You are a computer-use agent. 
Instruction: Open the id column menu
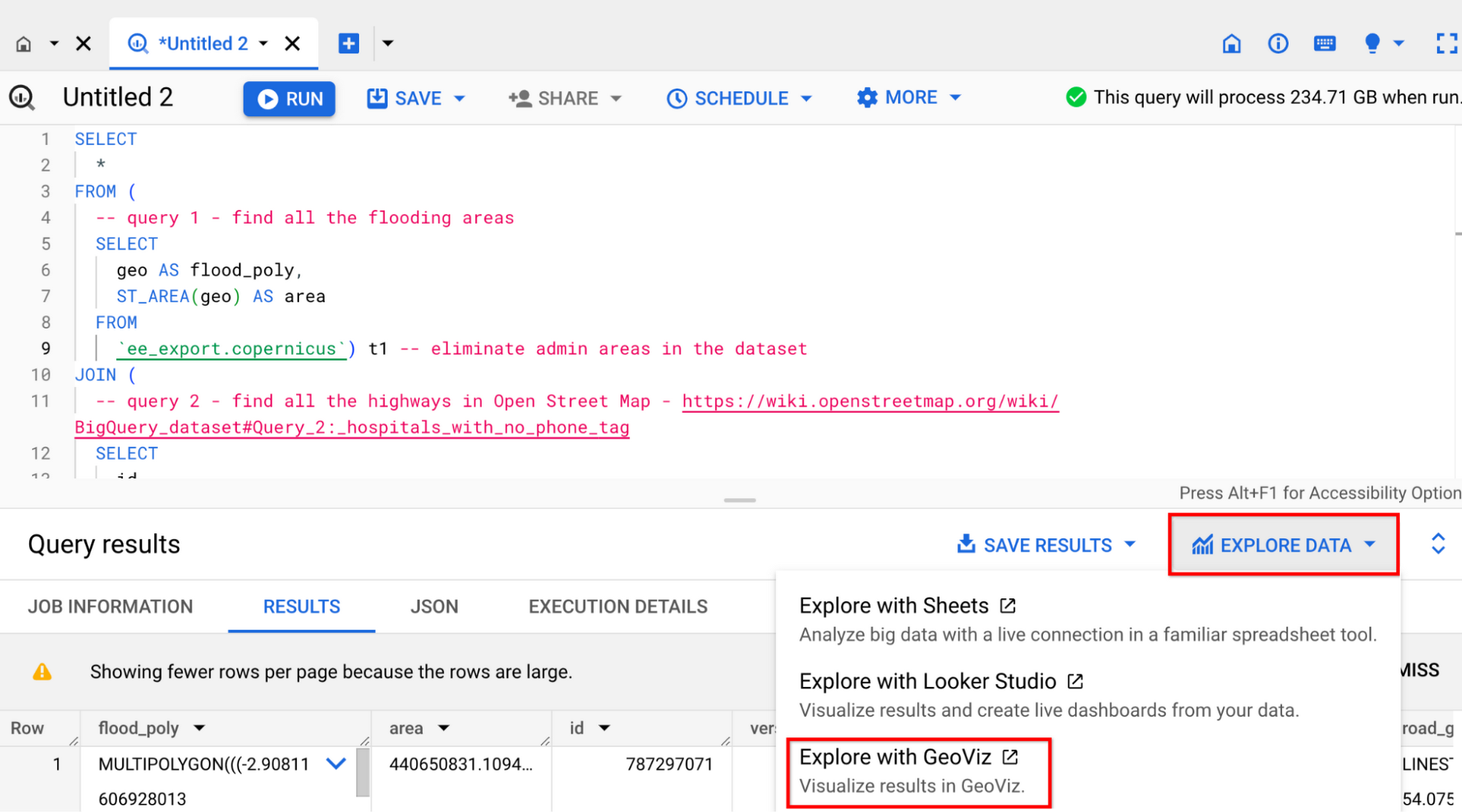[x=605, y=728]
